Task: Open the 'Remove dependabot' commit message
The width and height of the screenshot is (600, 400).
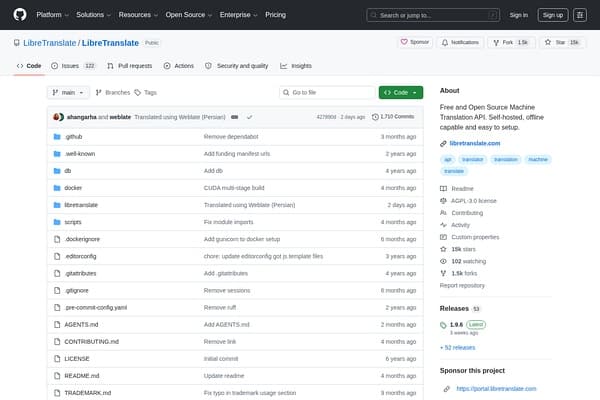Action: 231,137
